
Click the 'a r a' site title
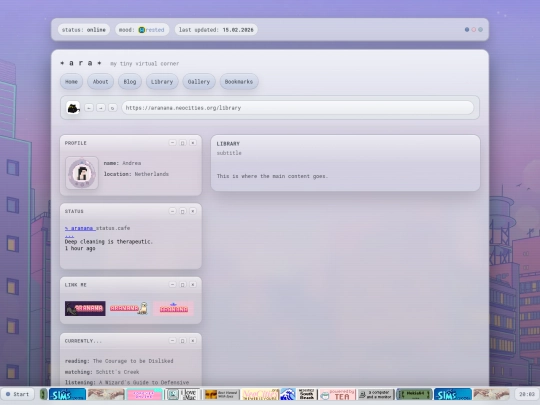pyautogui.click(x=81, y=63)
